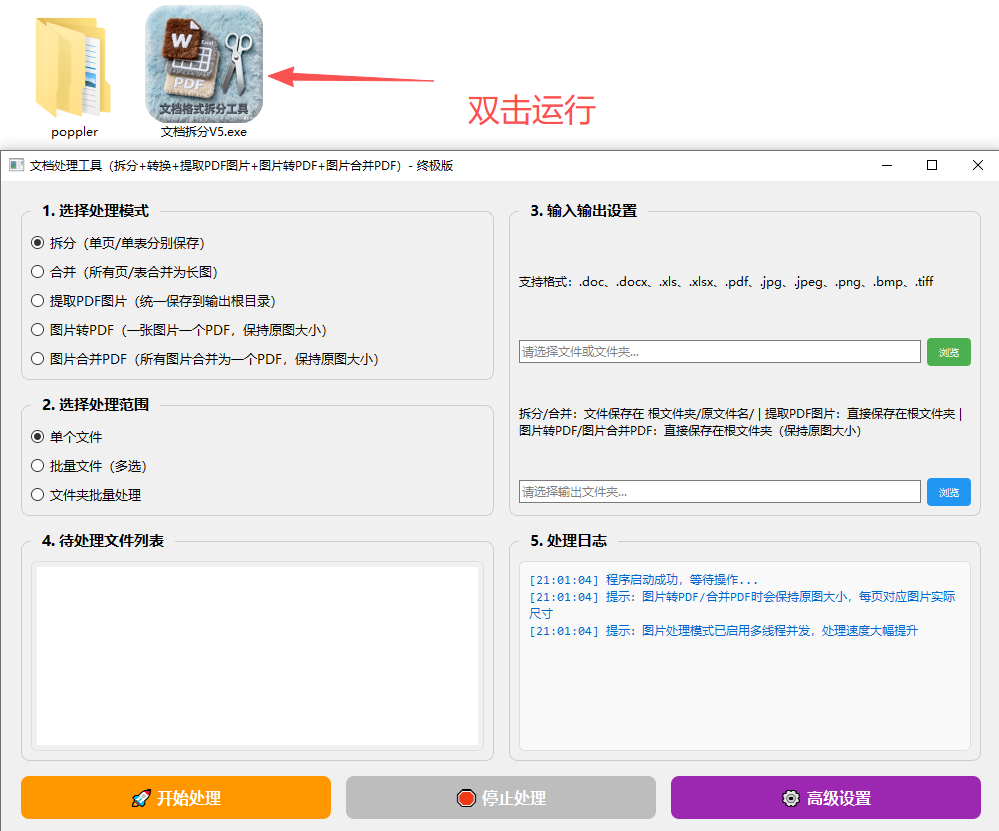Click the 文档拆分V5.exe application icon
Screen dimensions: 999x831
pyautogui.click(x=204, y=65)
